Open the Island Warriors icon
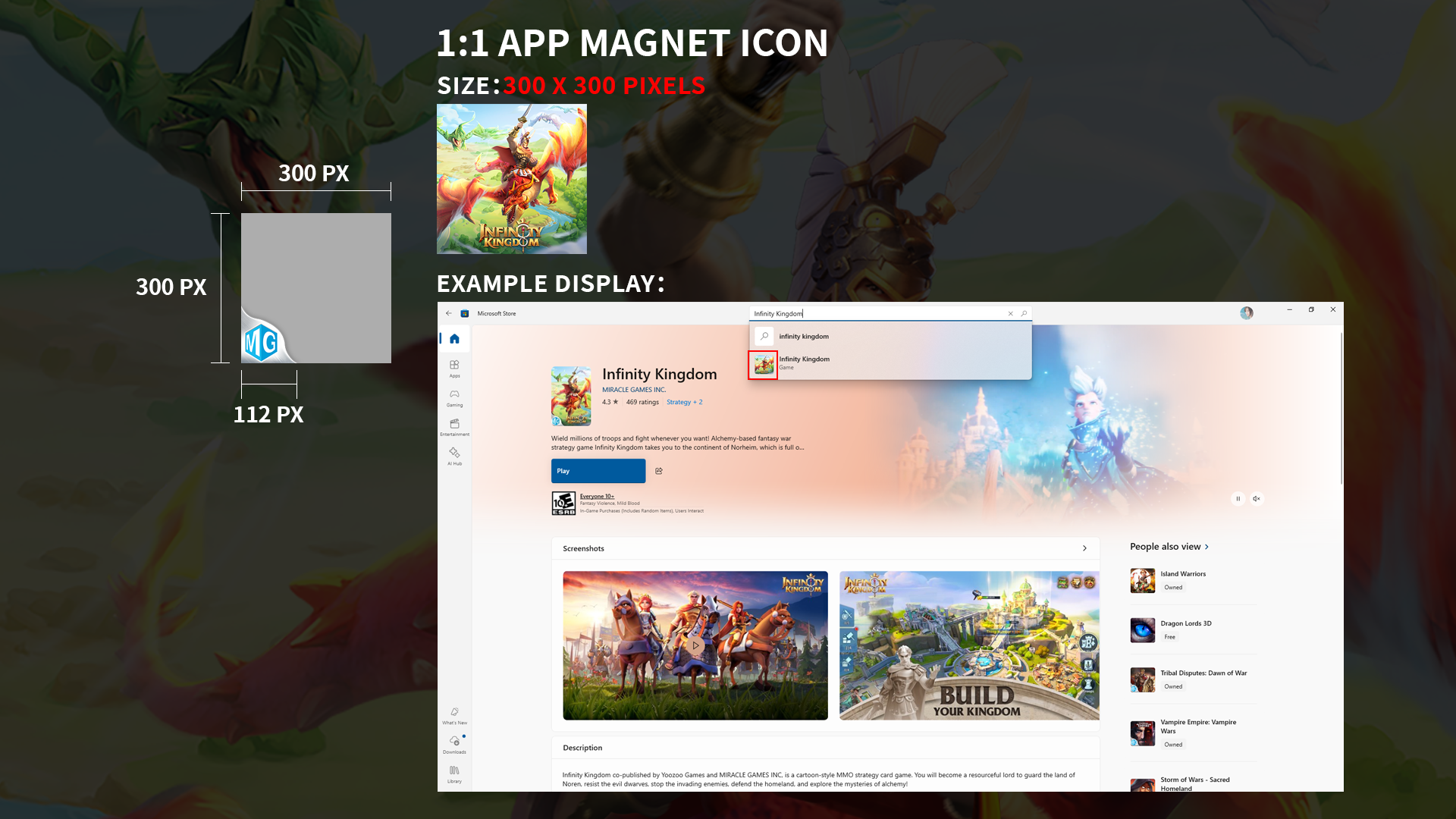Viewport: 1456px width, 819px height. coord(1142,581)
